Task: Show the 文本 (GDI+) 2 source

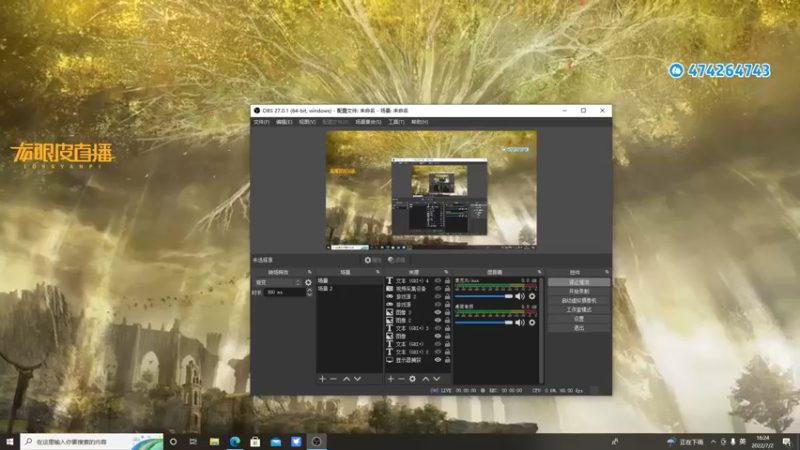Action: click(438, 352)
